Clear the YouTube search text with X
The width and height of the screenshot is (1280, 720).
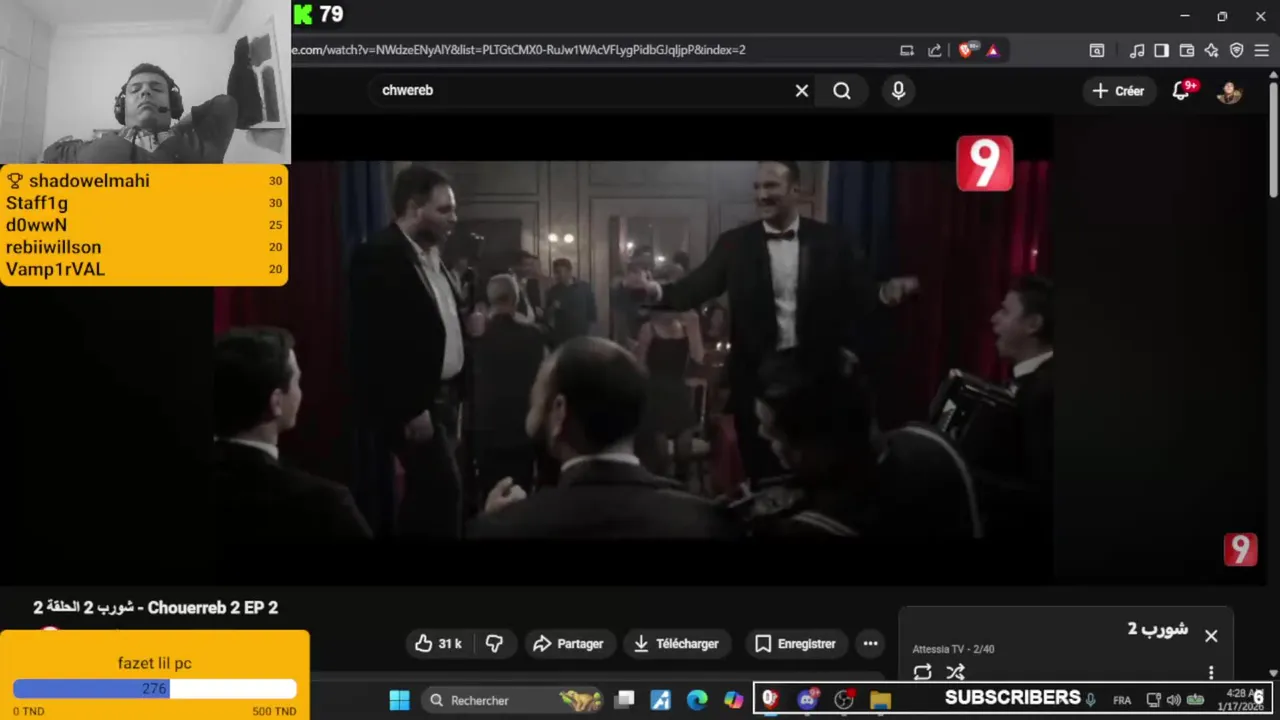point(802,91)
